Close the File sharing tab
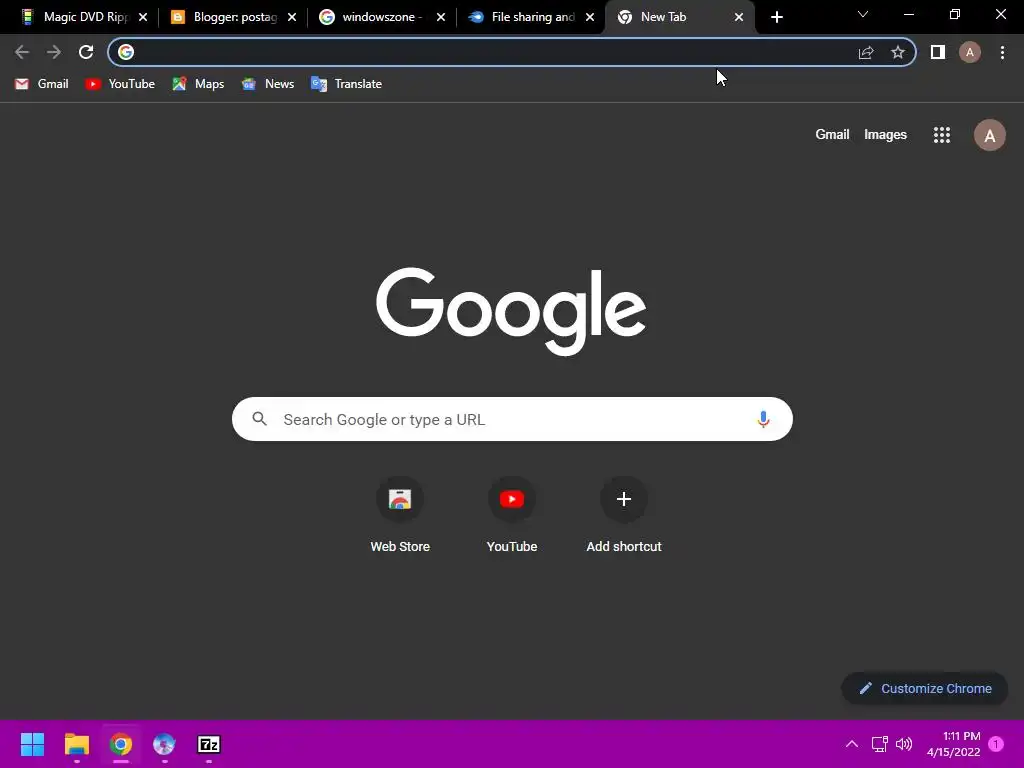Image resolution: width=1024 pixels, height=768 pixels. 590,18
